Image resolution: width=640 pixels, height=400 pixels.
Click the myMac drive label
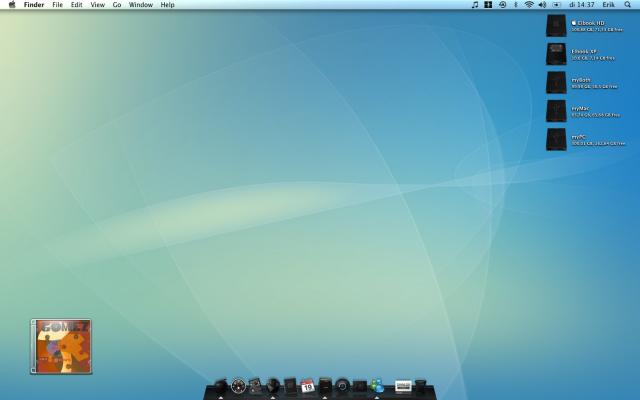pyautogui.click(x=580, y=109)
